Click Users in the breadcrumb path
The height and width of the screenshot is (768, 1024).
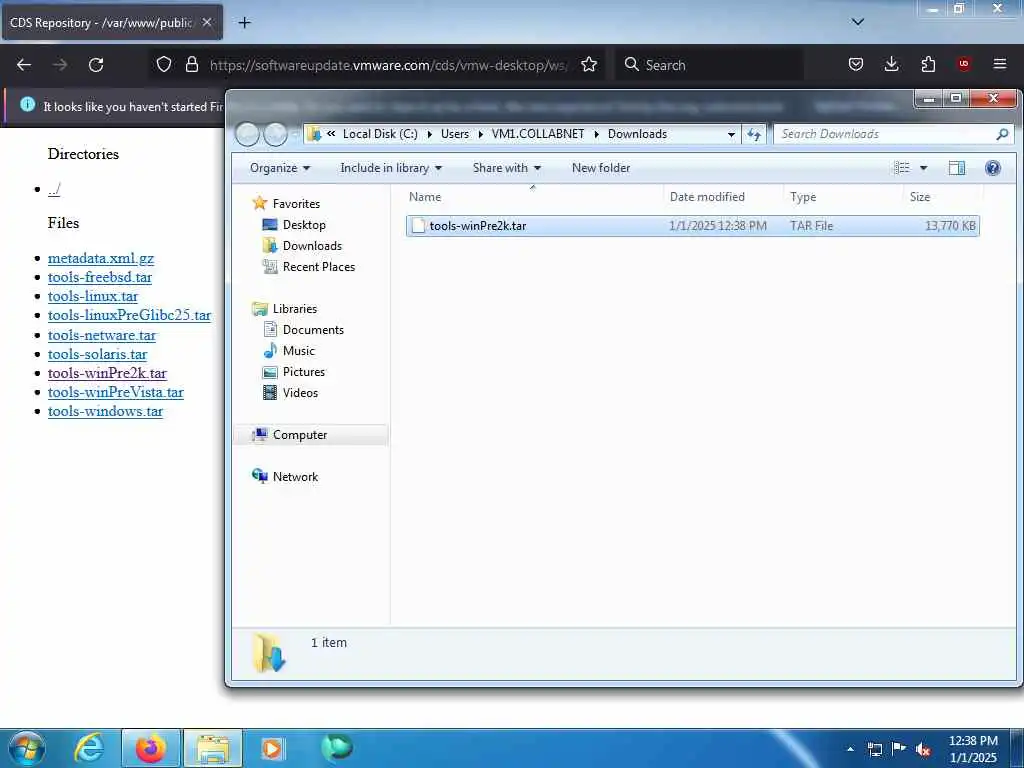tap(455, 134)
